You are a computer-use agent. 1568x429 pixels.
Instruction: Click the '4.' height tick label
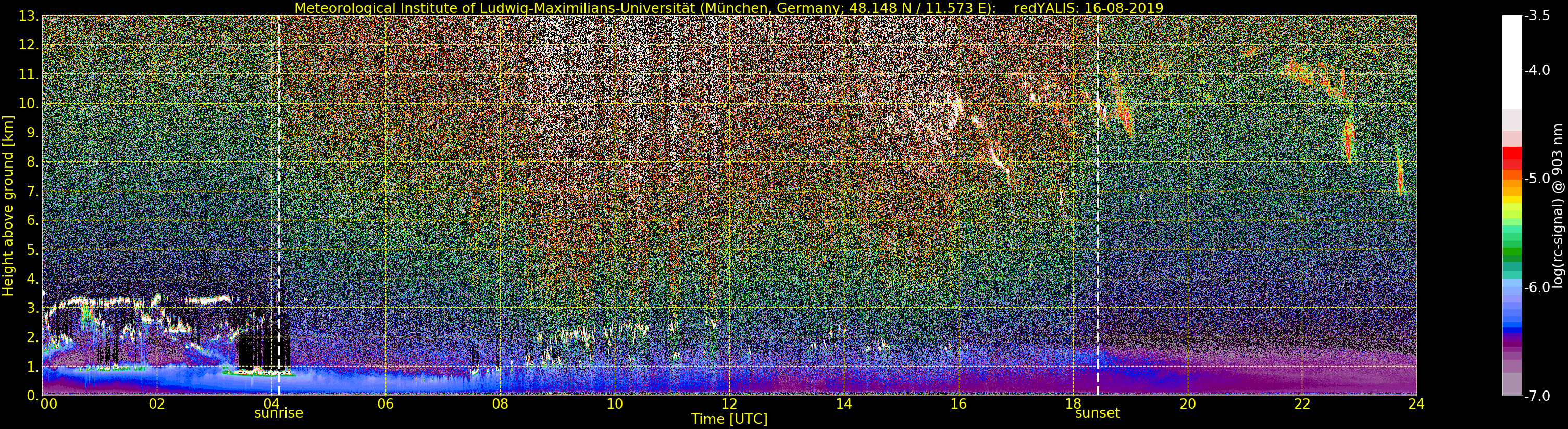pyautogui.click(x=32, y=279)
